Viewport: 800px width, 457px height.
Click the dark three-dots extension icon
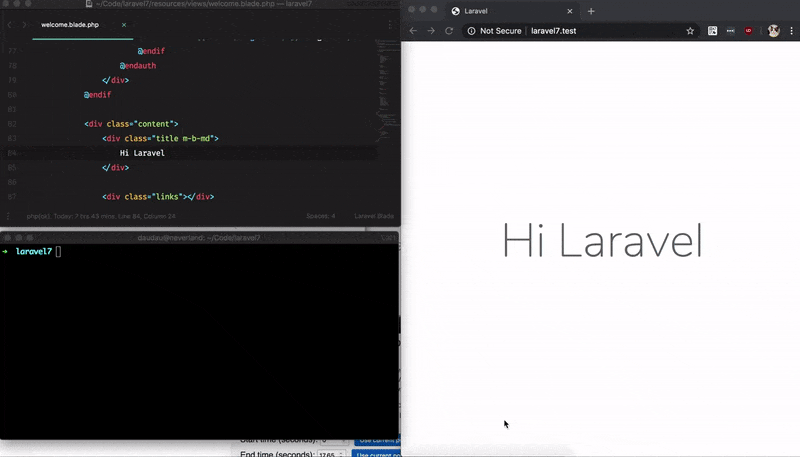coord(731,31)
